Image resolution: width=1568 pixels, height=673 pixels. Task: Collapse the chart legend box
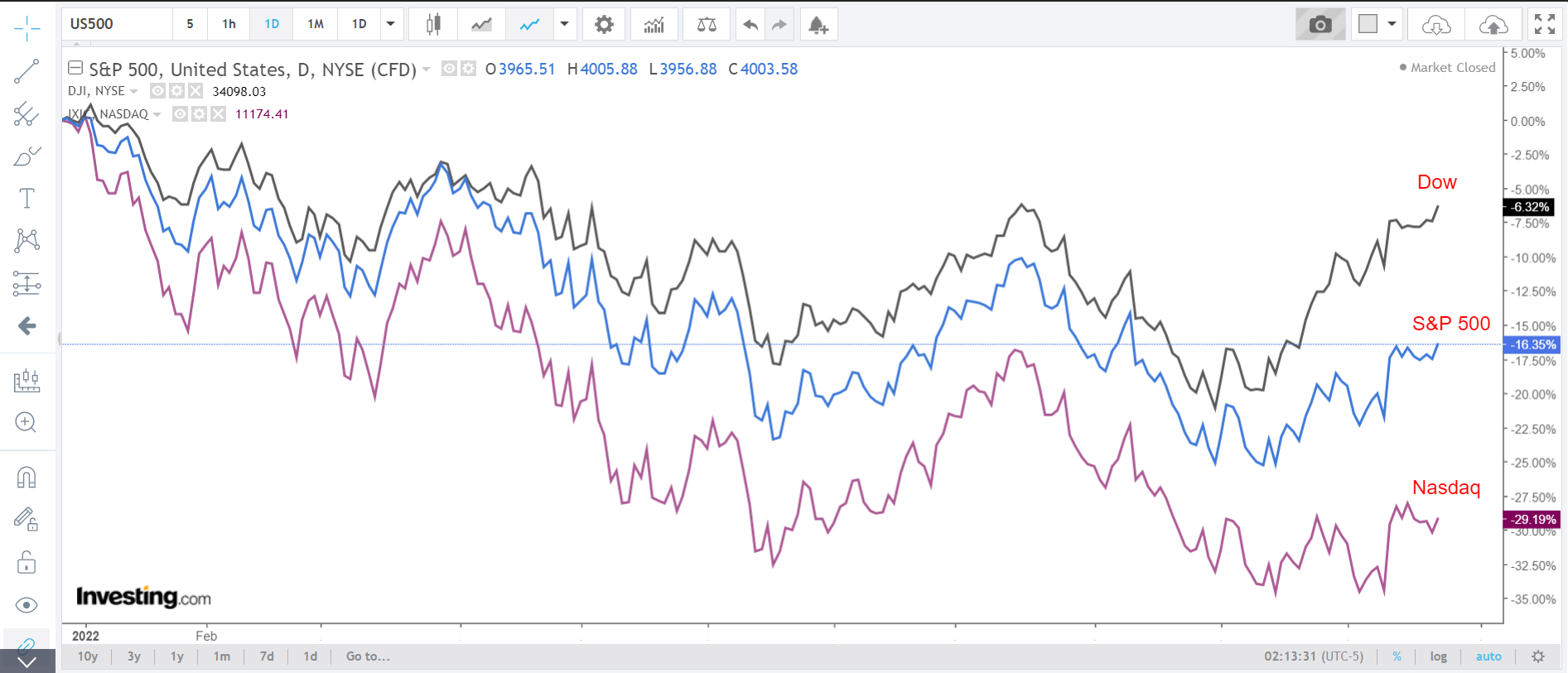point(75,68)
